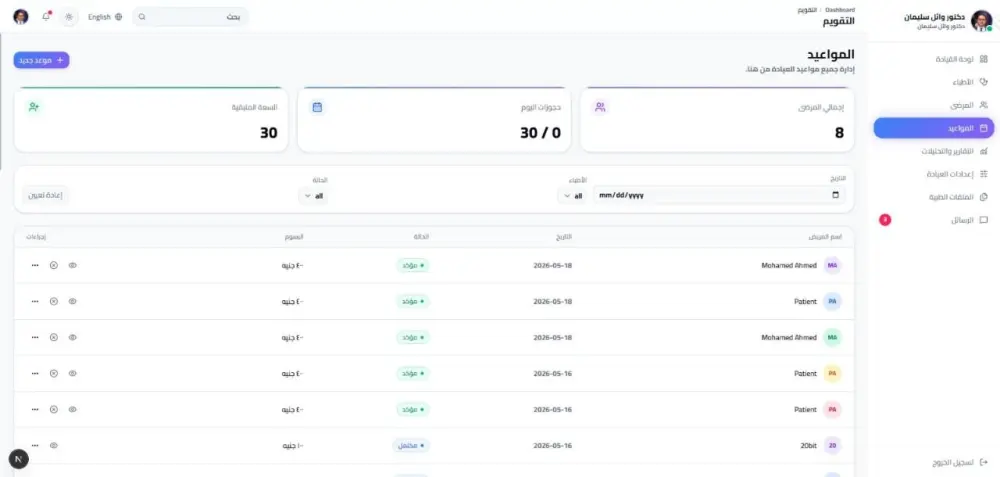
Task: Open more actions for purple-avatar Mohamed Ahmed row
Action: point(34,265)
